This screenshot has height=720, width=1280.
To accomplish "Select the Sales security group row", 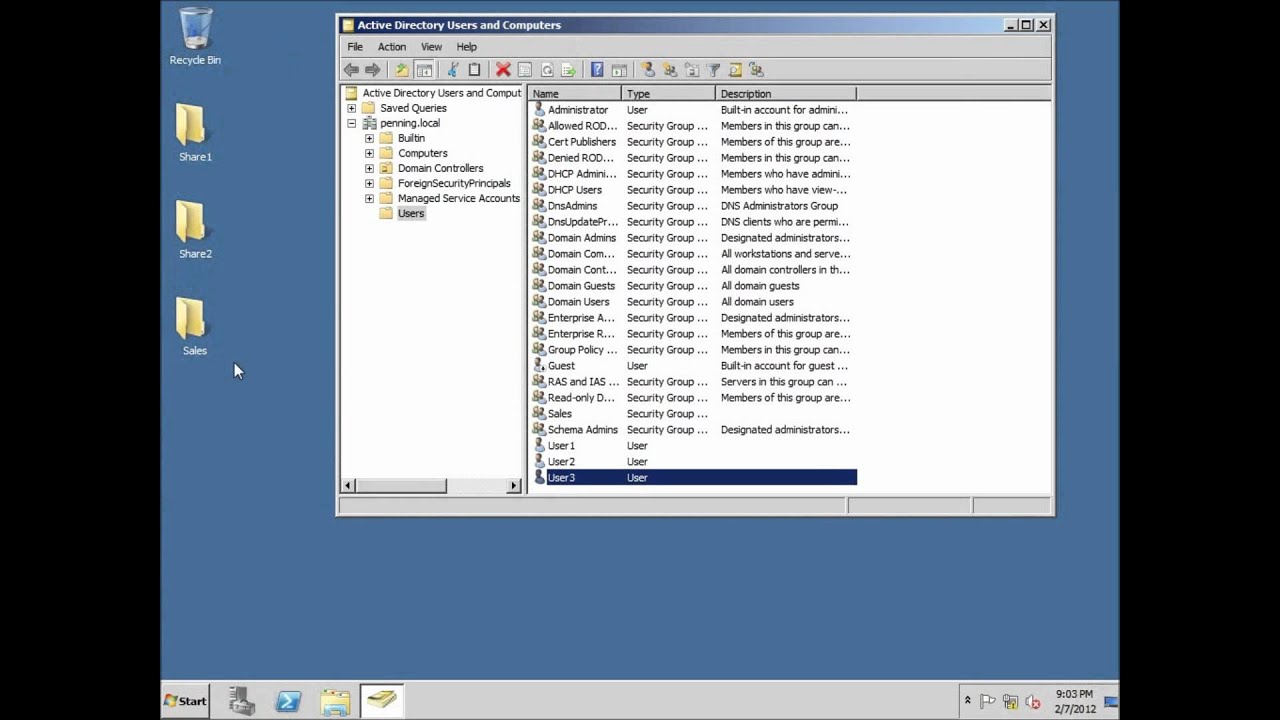I will pos(693,414).
